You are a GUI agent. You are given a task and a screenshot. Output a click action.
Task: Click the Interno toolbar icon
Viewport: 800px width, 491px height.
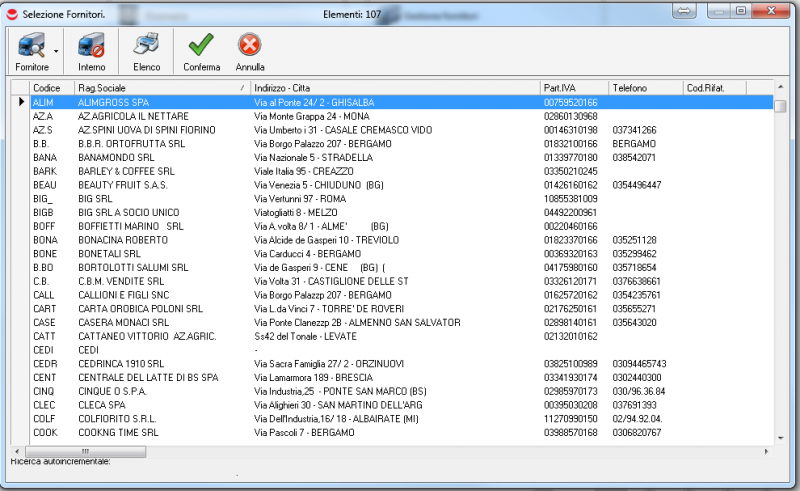tap(92, 46)
